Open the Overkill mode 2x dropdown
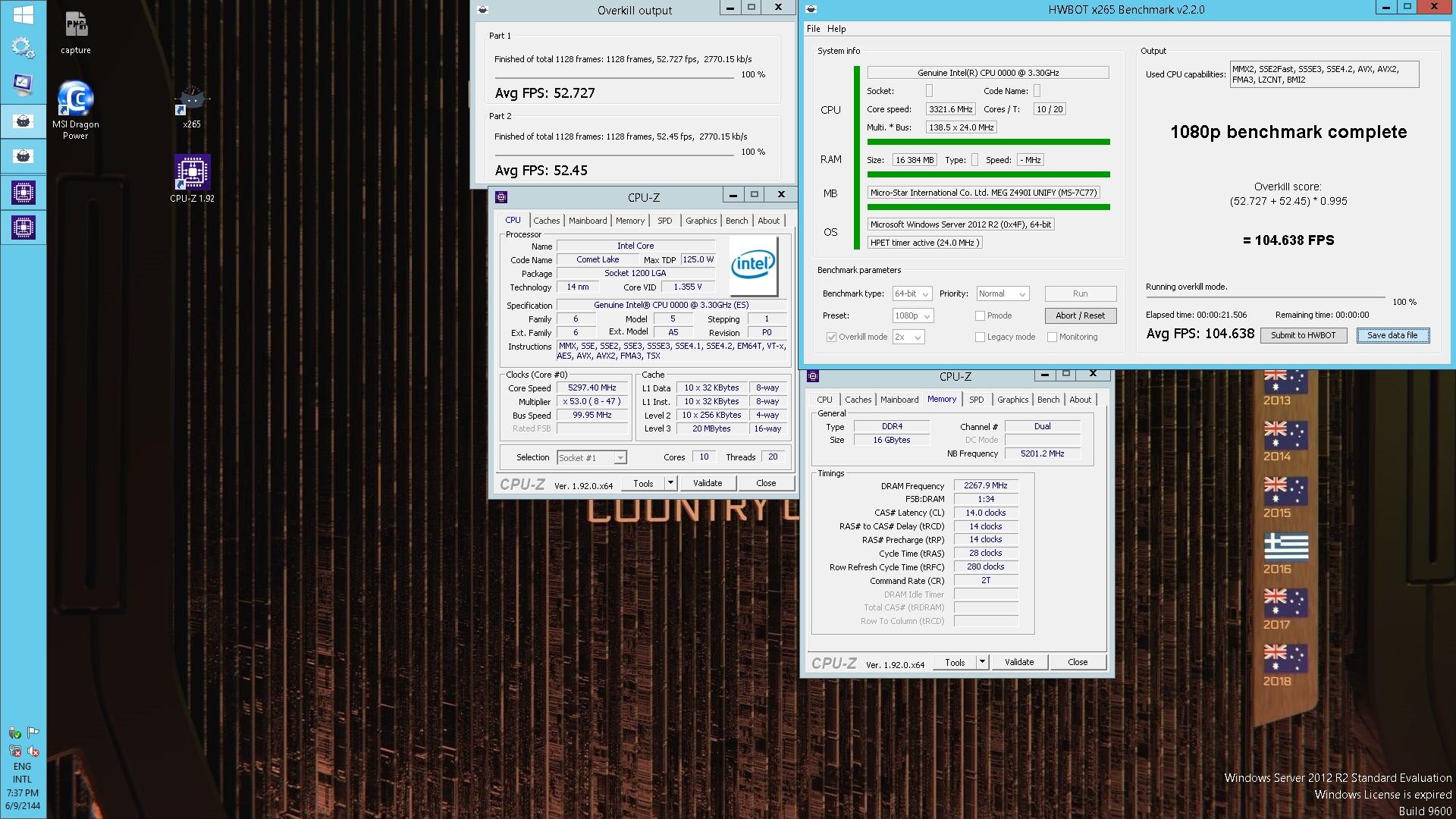Image resolution: width=1456 pixels, height=819 pixels. pos(908,337)
